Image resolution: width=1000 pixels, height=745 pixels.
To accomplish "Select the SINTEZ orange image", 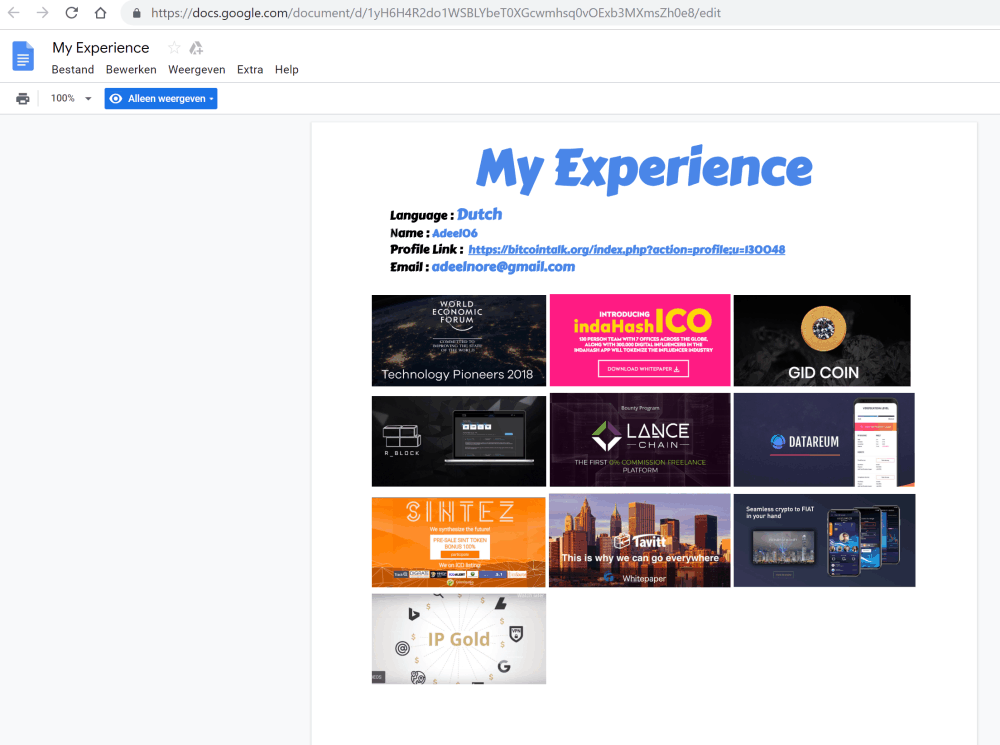I will 459,542.
